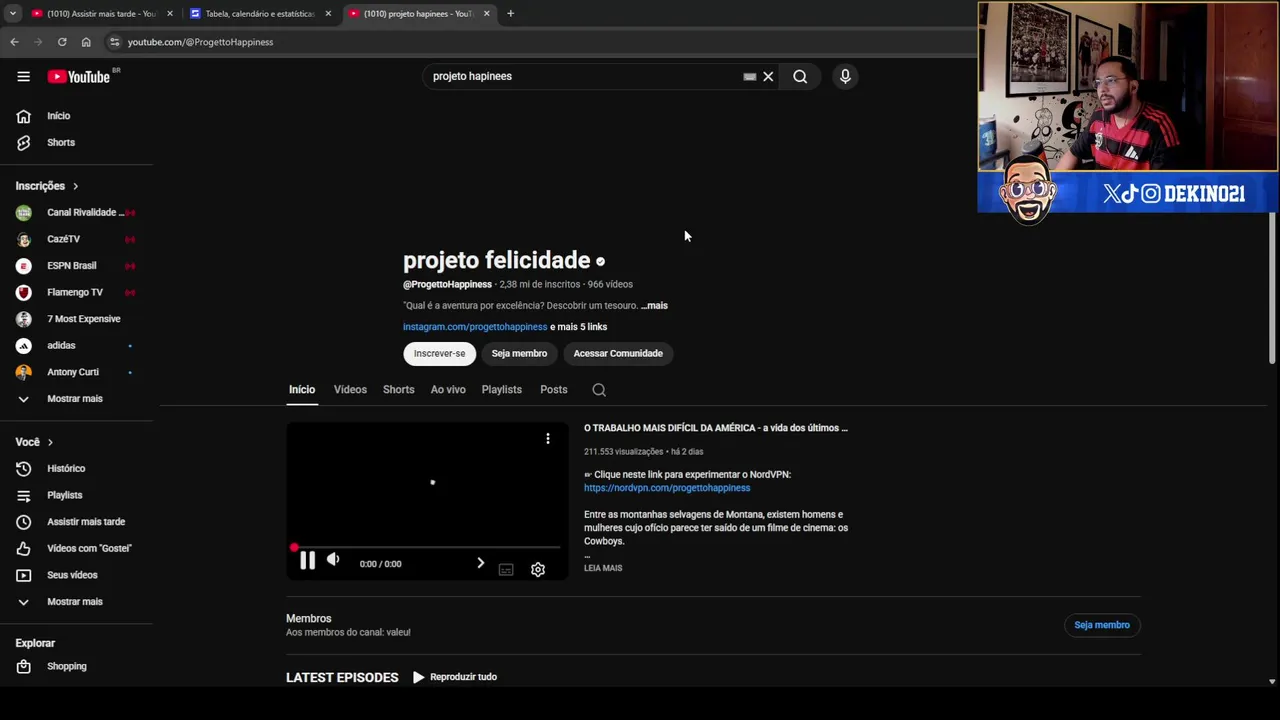Open adidas channel subscription
1280x720 pixels.
point(76,345)
